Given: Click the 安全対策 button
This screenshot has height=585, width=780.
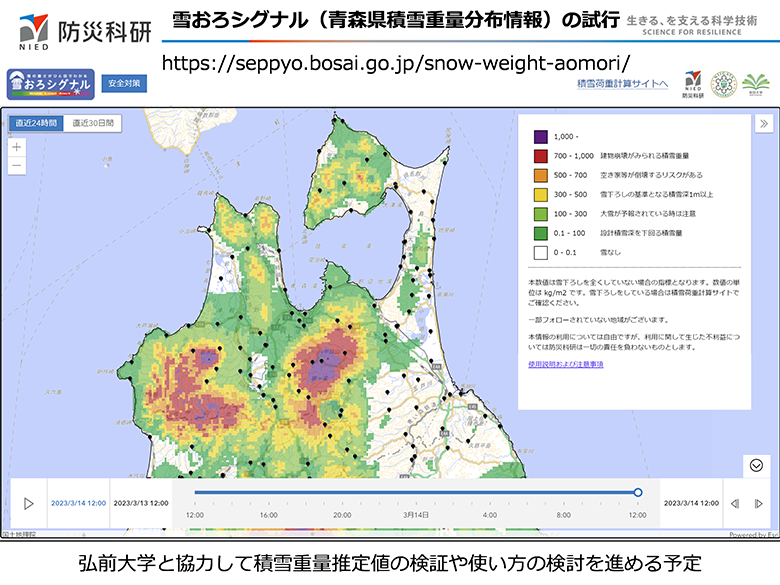Looking at the screenshot, I should (x=124, y=83).
